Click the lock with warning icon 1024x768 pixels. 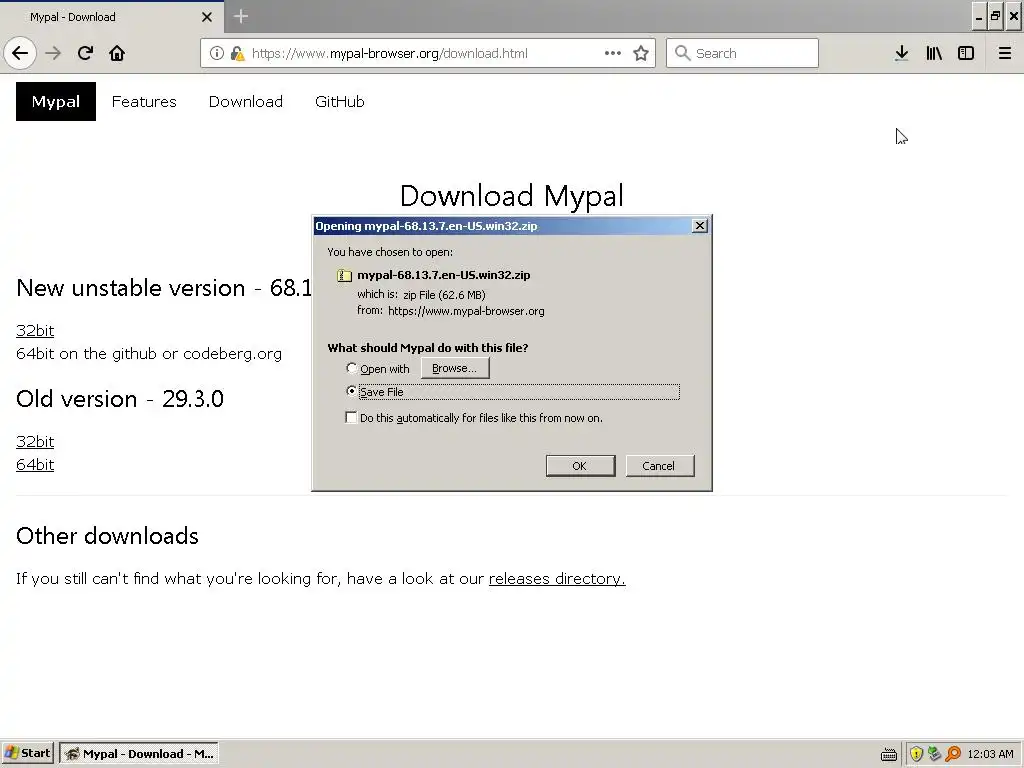pyautogui.click(x=237, y=53)
